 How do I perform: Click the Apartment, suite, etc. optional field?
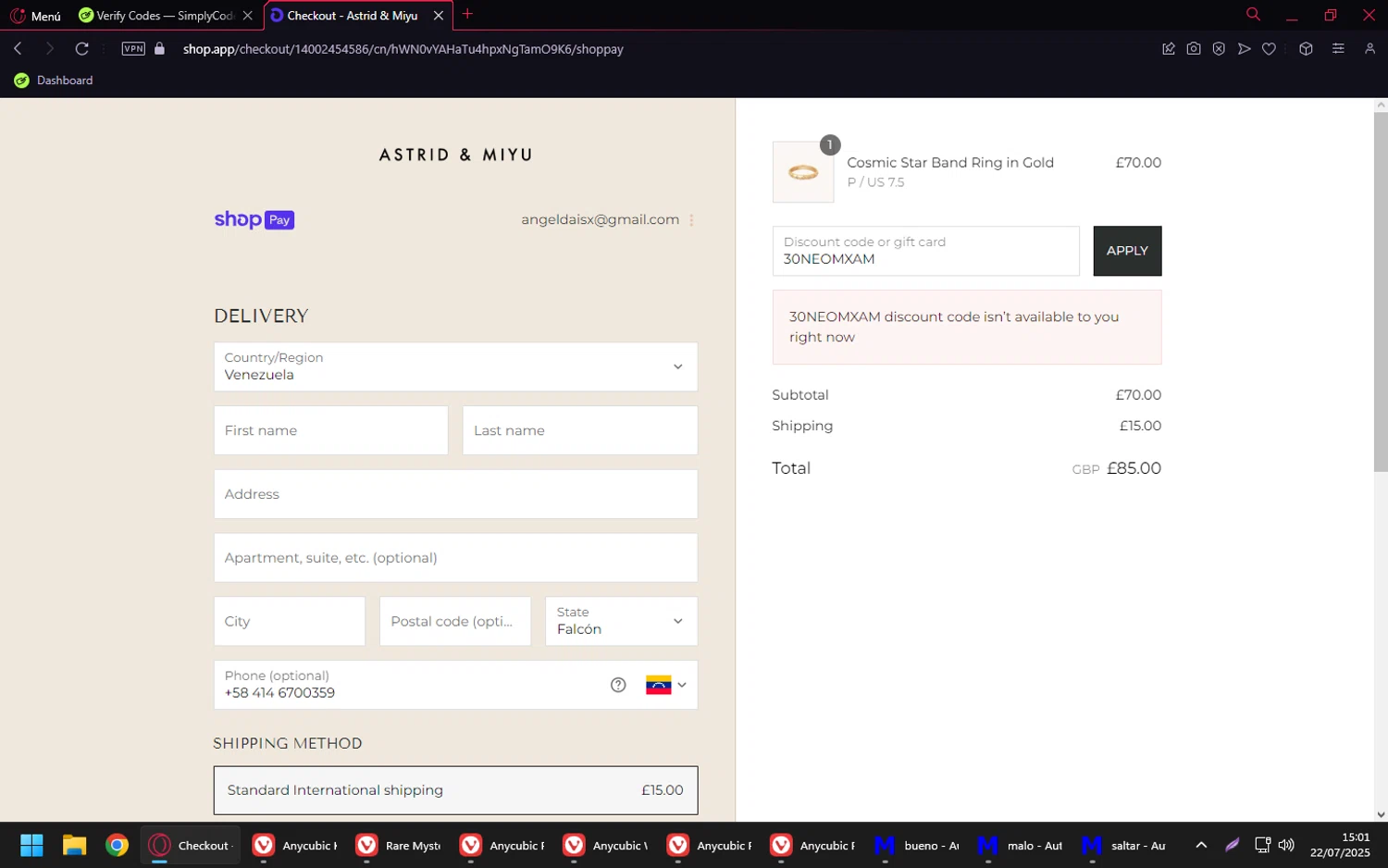tap(455, 558)
